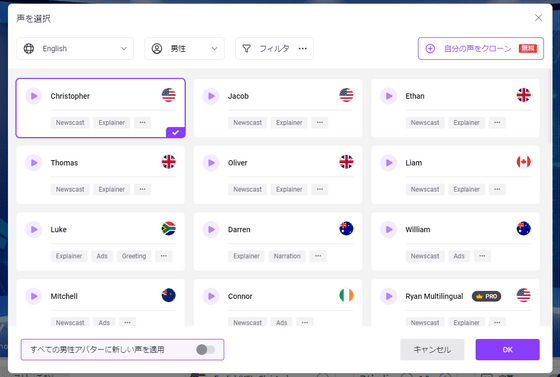Viewport: 560px width, 377px height.
Task: Click the Newscast tag on Thomas card
Action: (70, 189)
